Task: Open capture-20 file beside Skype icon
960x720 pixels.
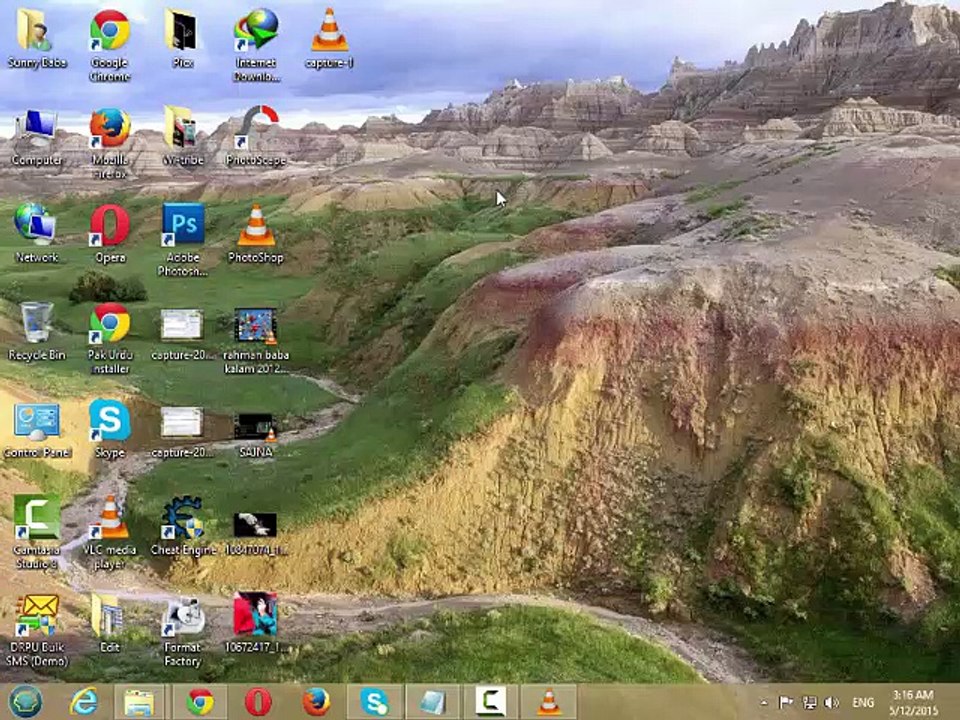Action: [x=182, y=432]
